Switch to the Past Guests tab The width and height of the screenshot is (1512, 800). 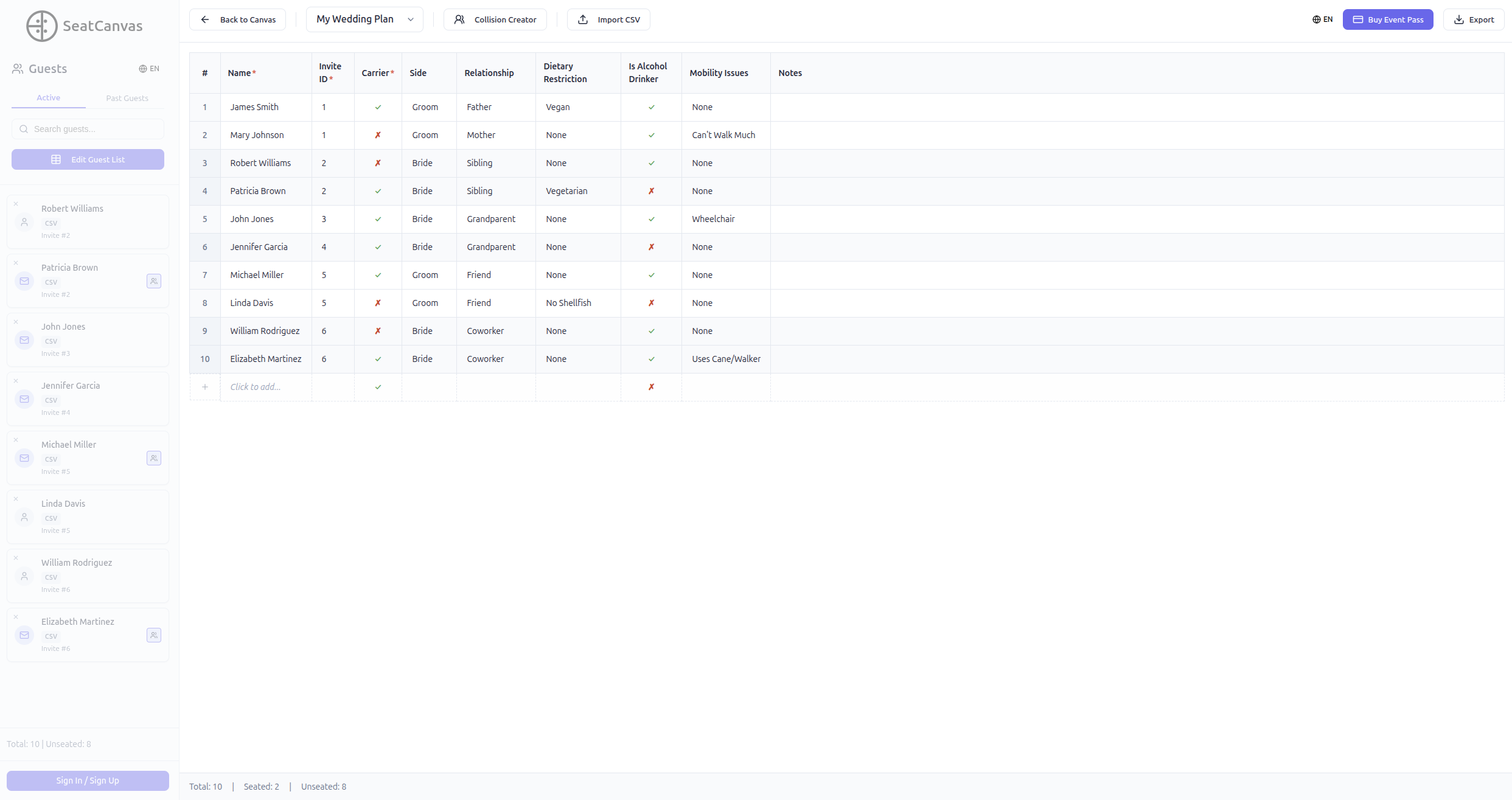(127, 98)
